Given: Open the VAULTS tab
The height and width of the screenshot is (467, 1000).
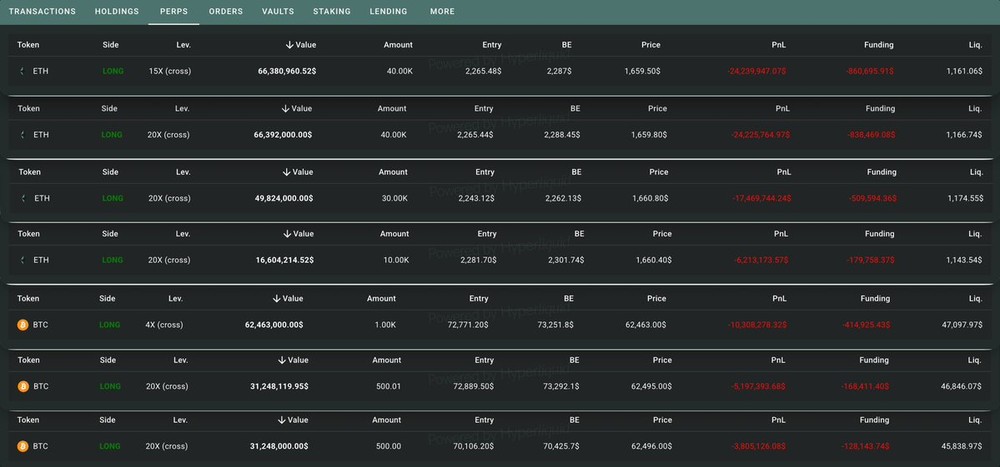Looking at the screenshot, I should coord(278,11).
